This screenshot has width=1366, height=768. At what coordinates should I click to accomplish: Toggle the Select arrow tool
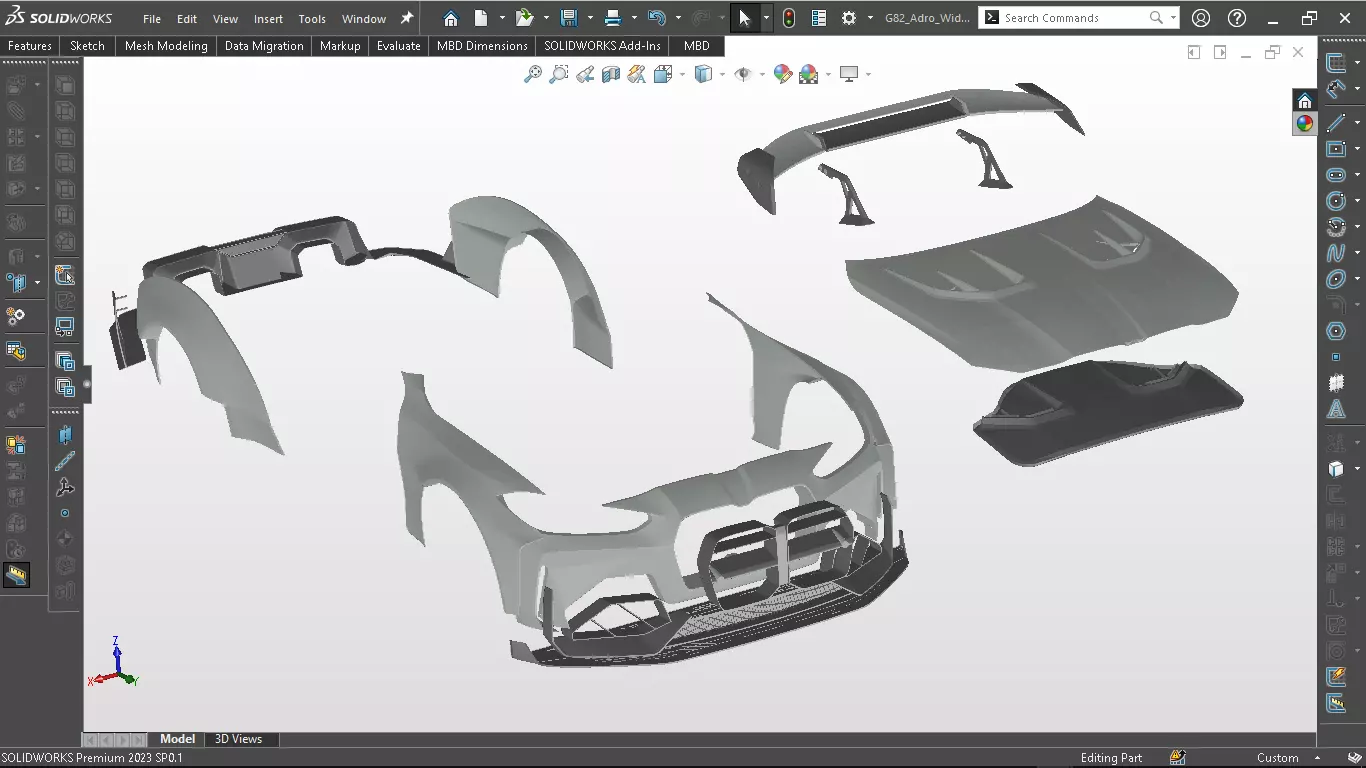point(745,18)
